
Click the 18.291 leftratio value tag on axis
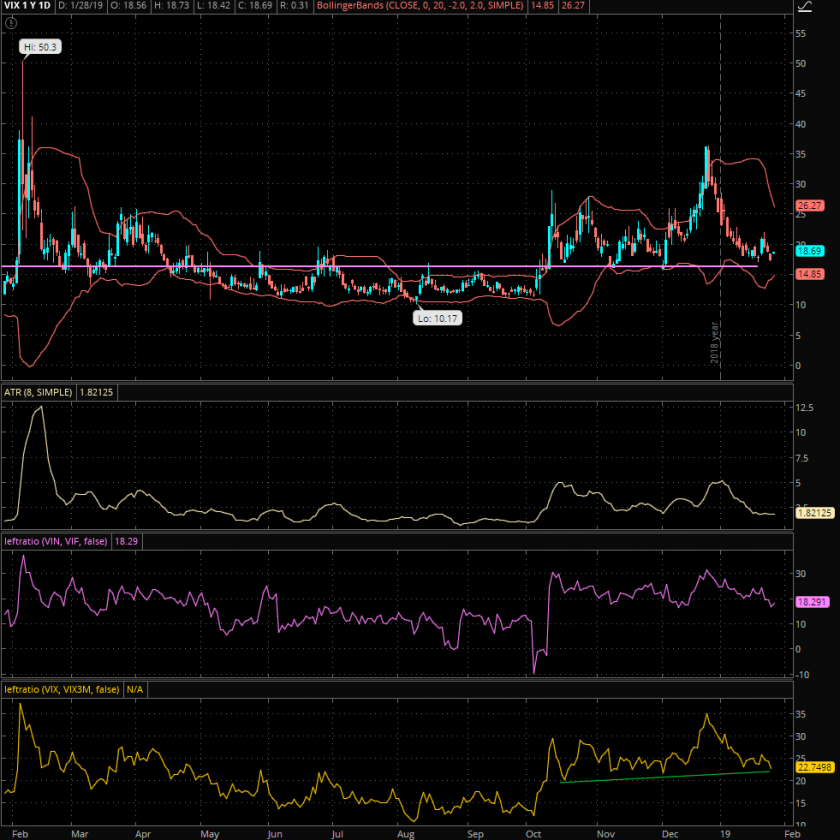coord(808,602)
